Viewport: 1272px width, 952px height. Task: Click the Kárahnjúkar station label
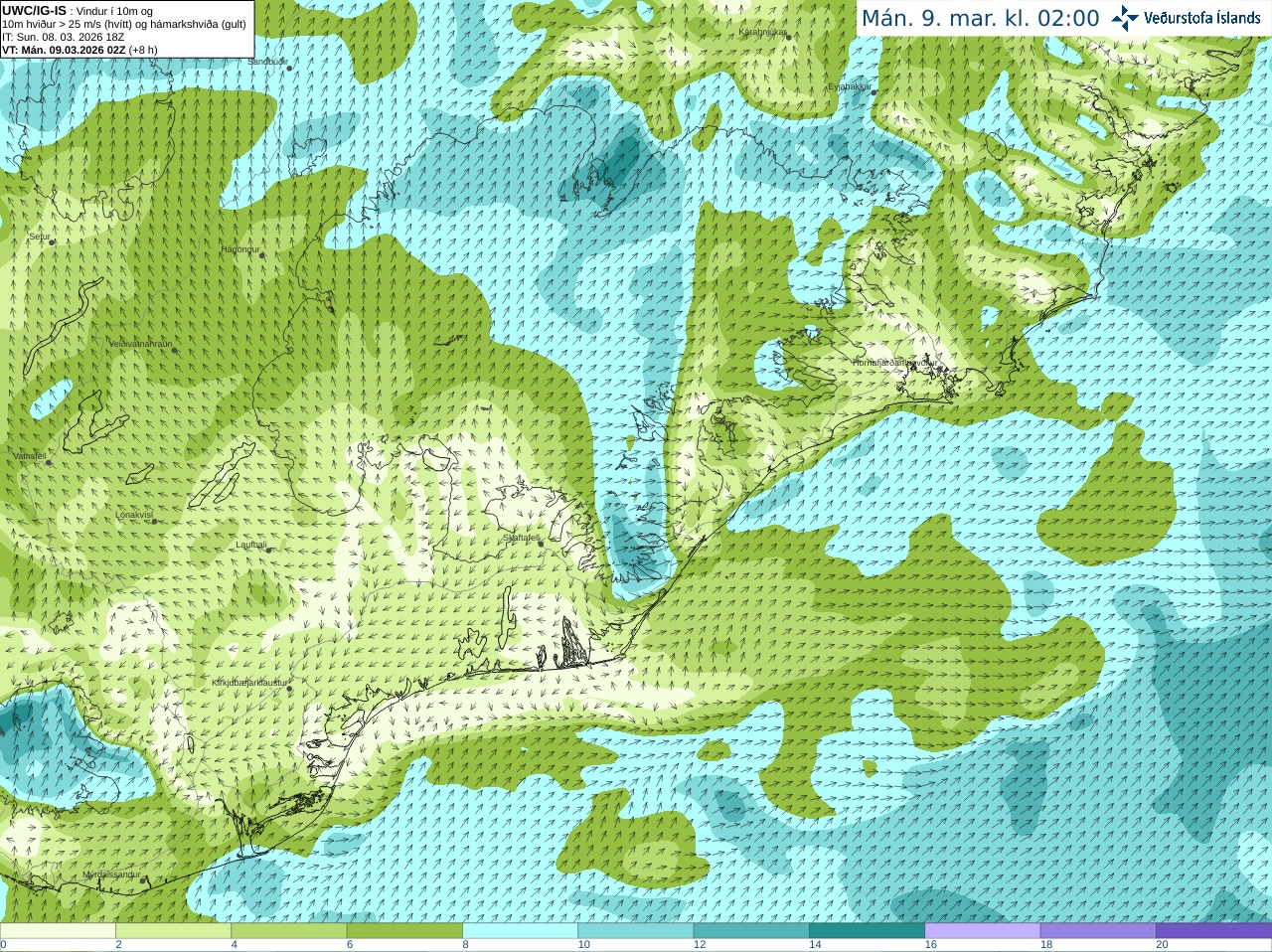(x=762, y=32)
